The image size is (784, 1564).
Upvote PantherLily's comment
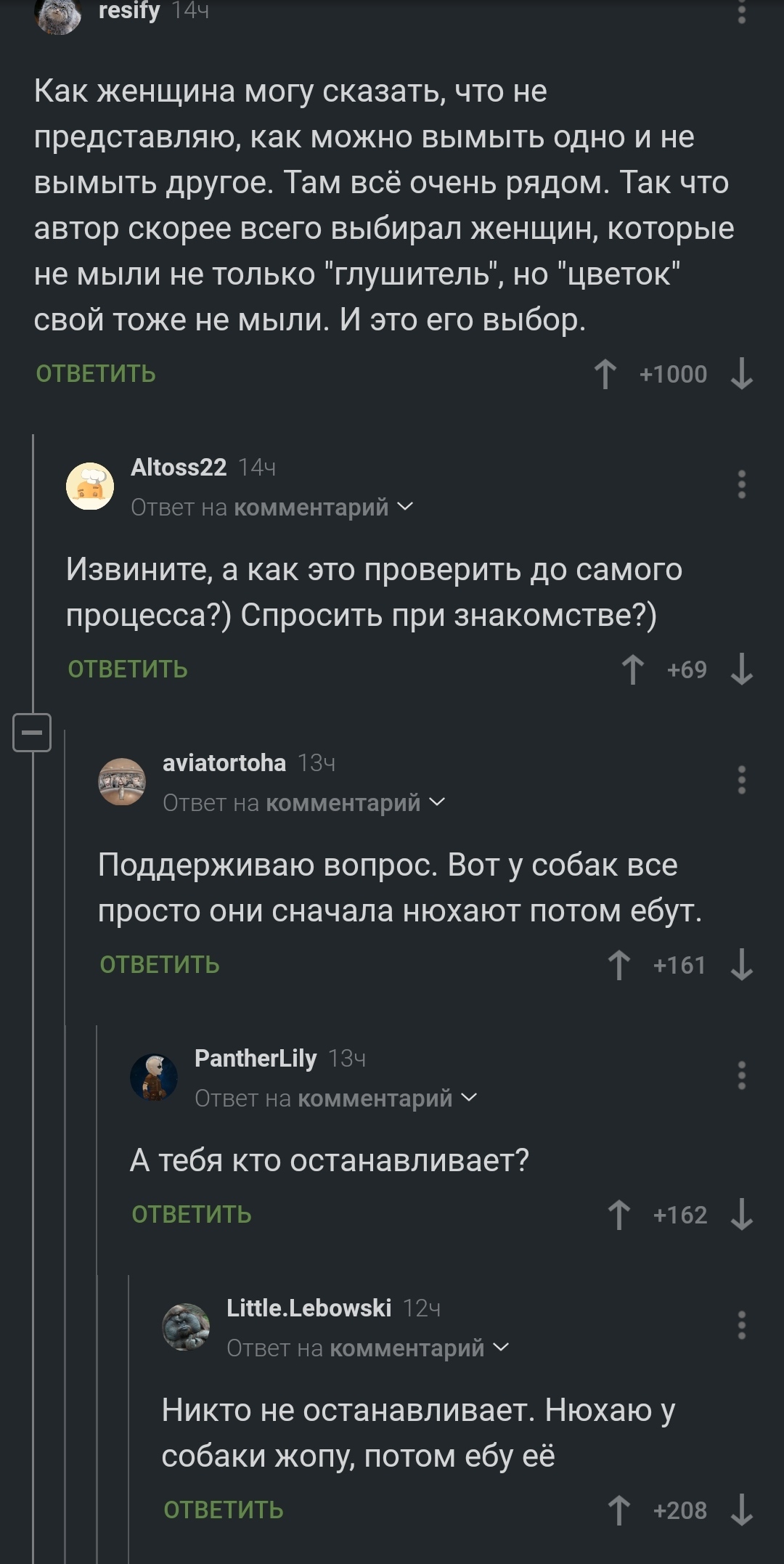click(x=618, y=1215)
